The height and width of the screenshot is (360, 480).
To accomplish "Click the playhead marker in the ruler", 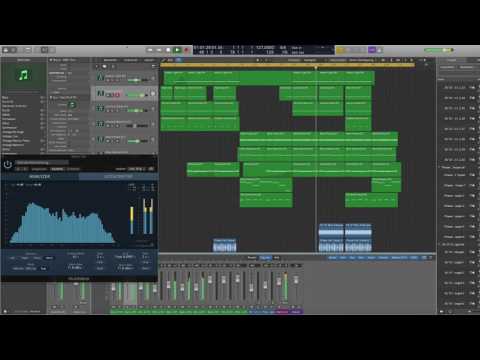I will pyautogui.click(x=316, y=67).
